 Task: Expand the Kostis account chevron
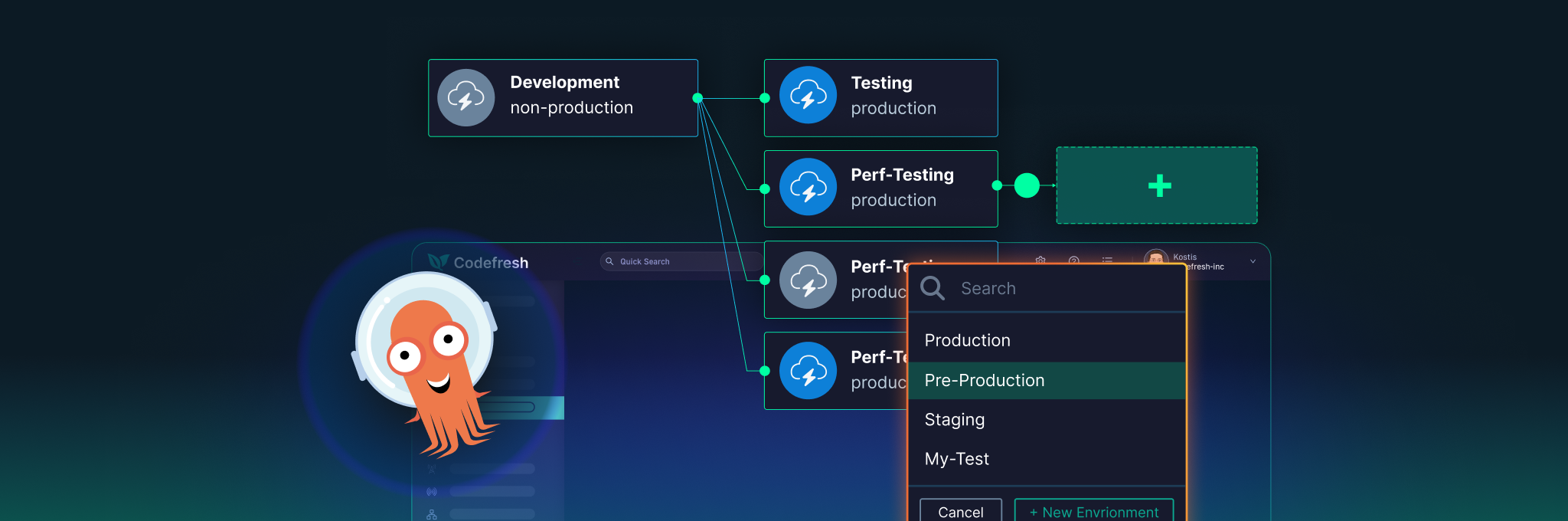1253,261
